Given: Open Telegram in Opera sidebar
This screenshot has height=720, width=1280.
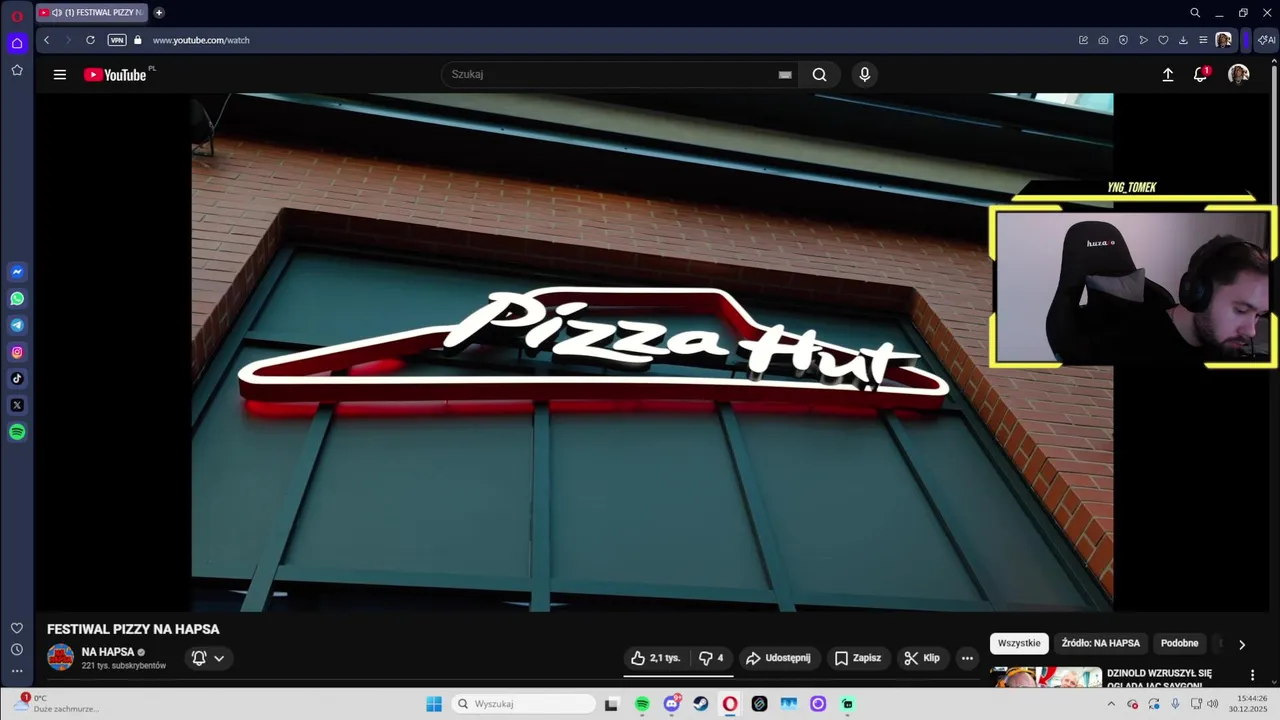Looking at the screenshot, I should 17,325.
